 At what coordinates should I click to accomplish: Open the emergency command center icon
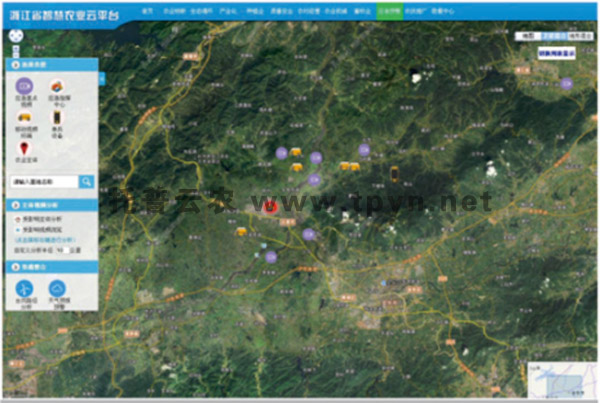(x=59, y=88)
